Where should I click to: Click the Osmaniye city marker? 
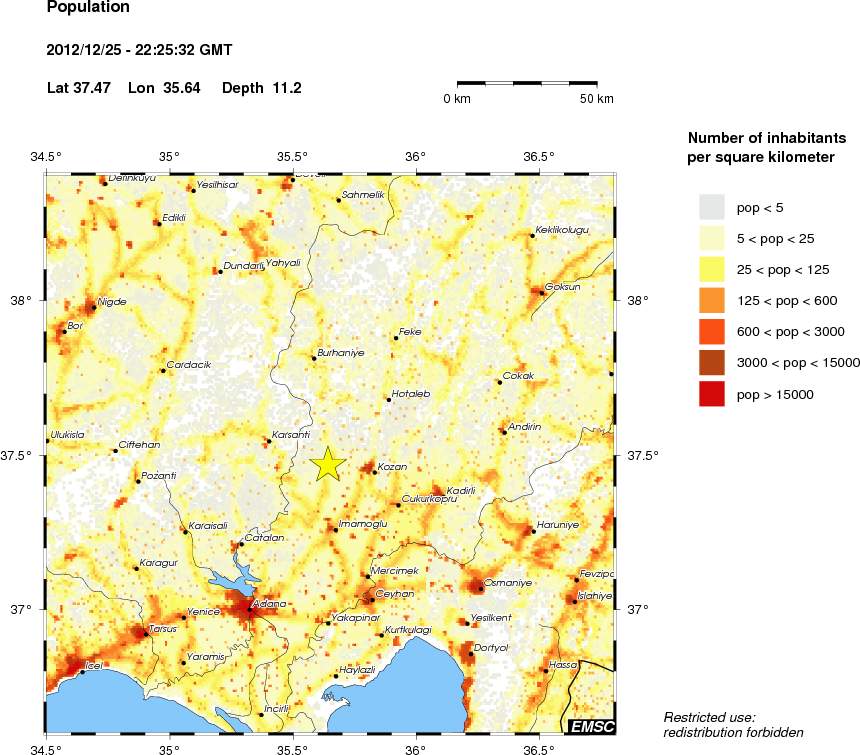point(480,588)
